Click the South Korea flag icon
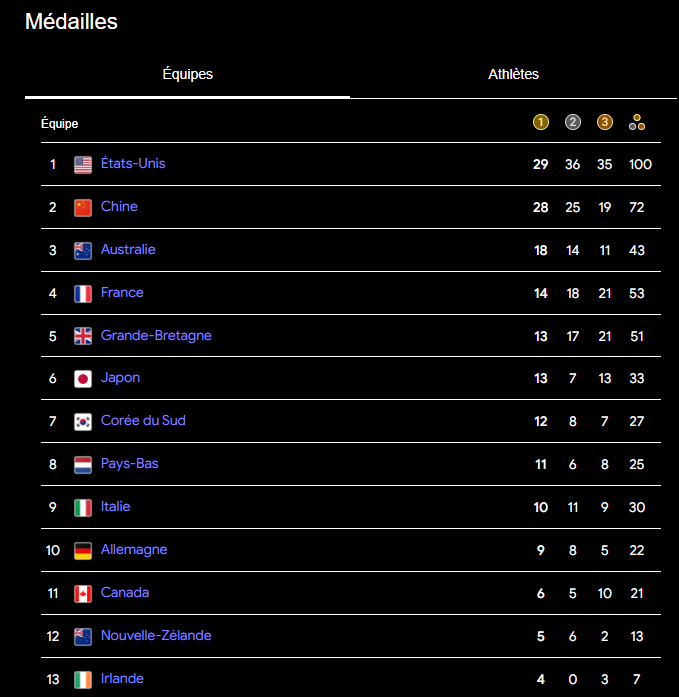 [x=83, y=422]
